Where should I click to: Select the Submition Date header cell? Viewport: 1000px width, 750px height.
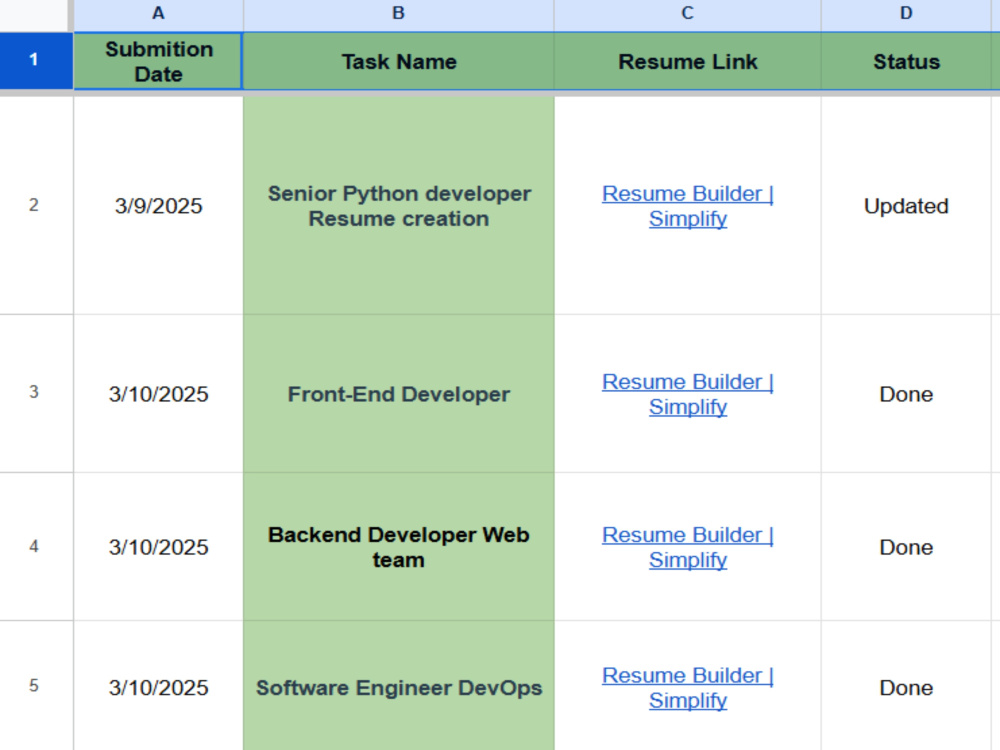pos(158,61)
